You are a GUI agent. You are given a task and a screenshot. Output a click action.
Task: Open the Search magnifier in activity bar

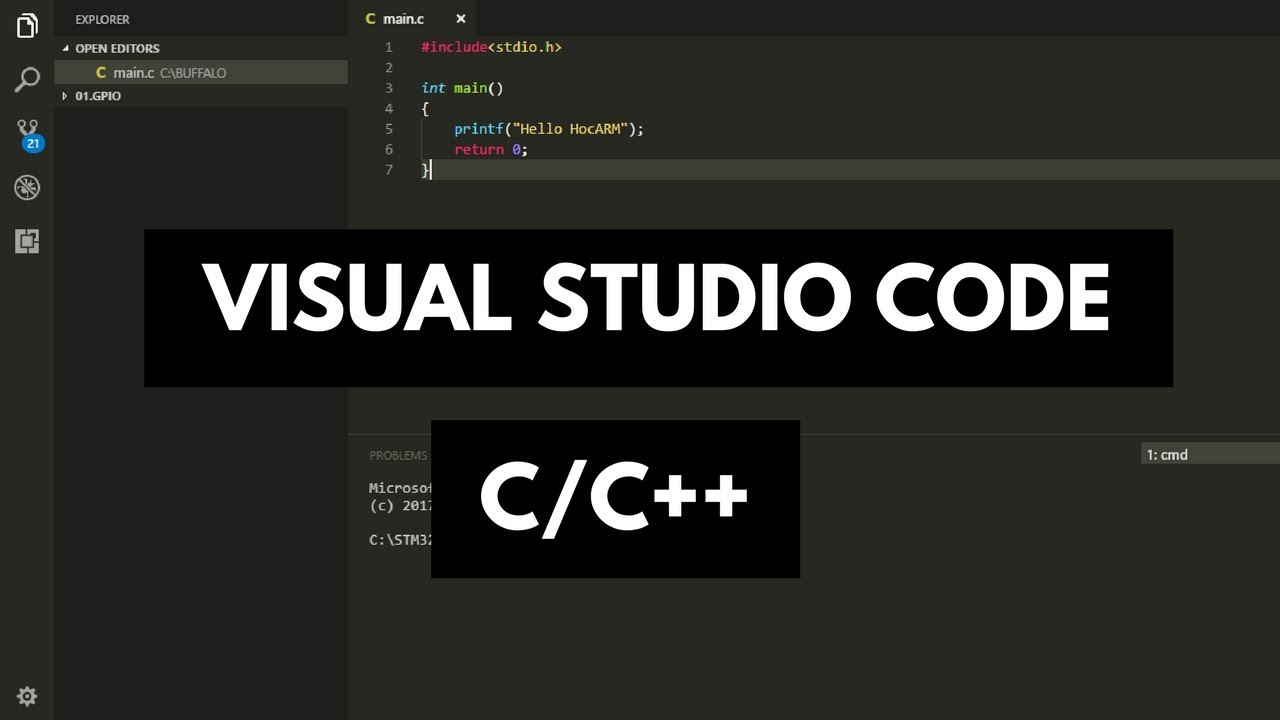click(27, 80)
